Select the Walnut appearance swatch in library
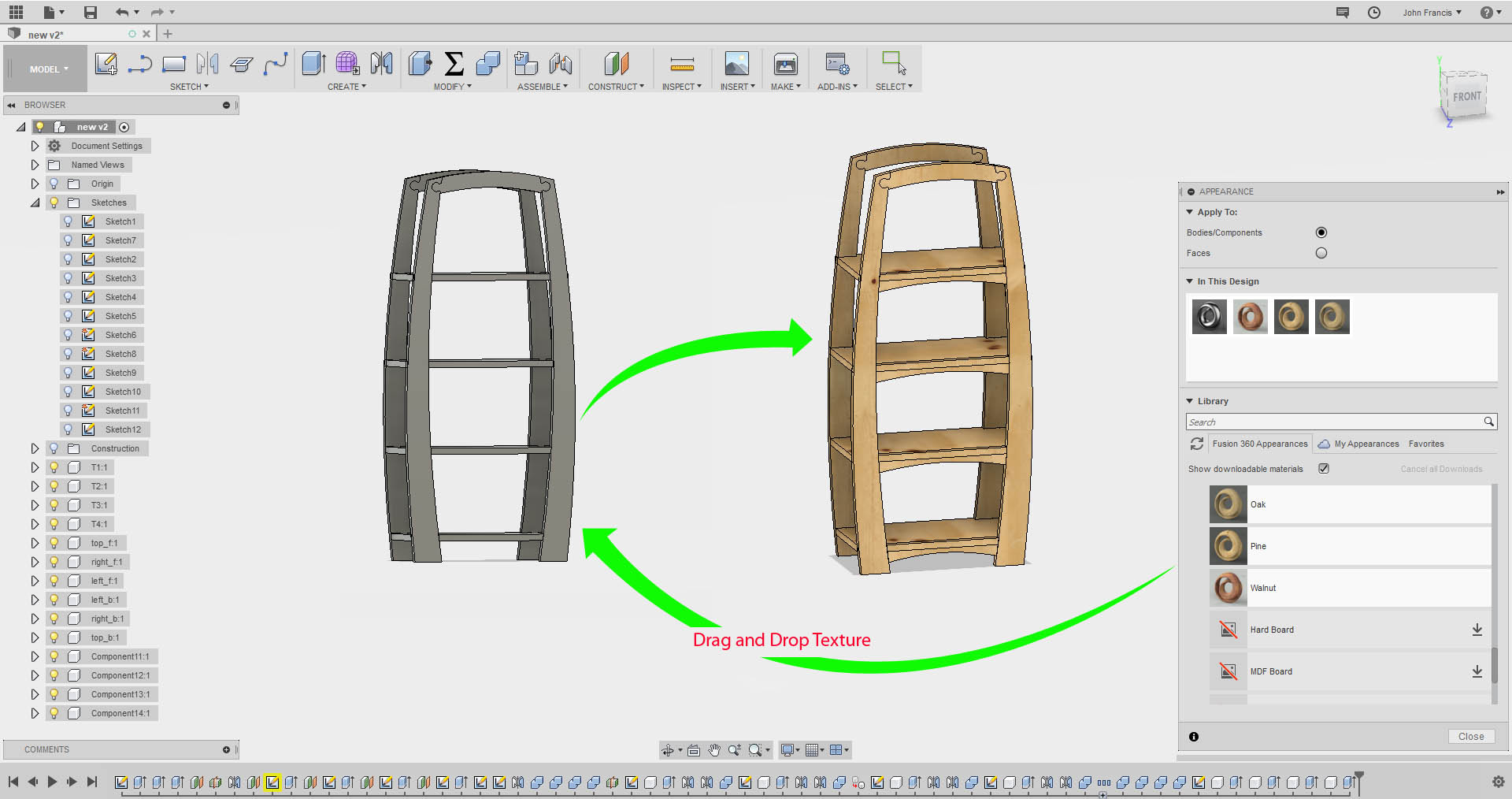The height and width of the screenshot is (799, 1512). [x=1228, y=588]
